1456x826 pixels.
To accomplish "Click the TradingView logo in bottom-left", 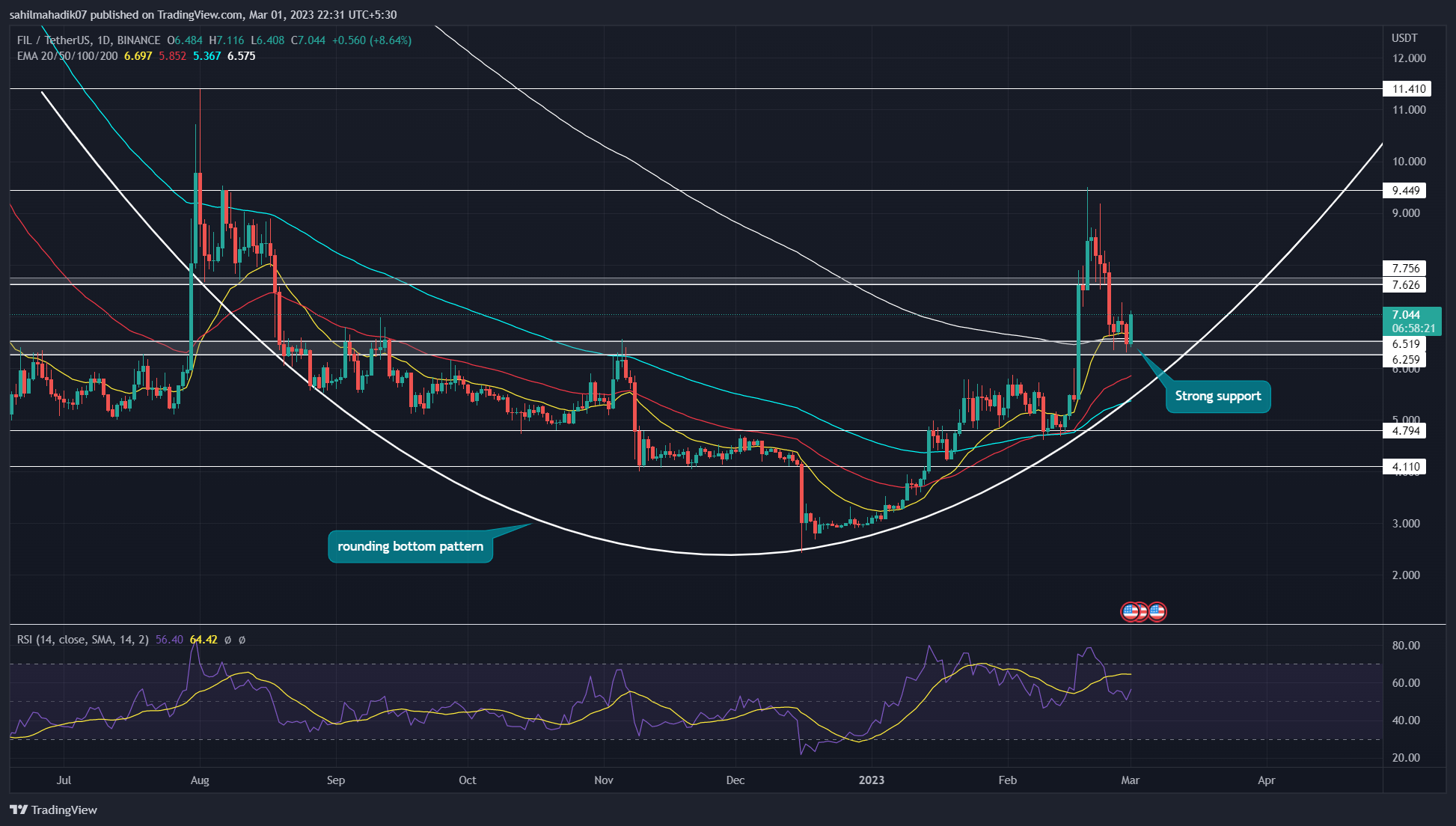I will pyautogui.click(x=54, y=810).
